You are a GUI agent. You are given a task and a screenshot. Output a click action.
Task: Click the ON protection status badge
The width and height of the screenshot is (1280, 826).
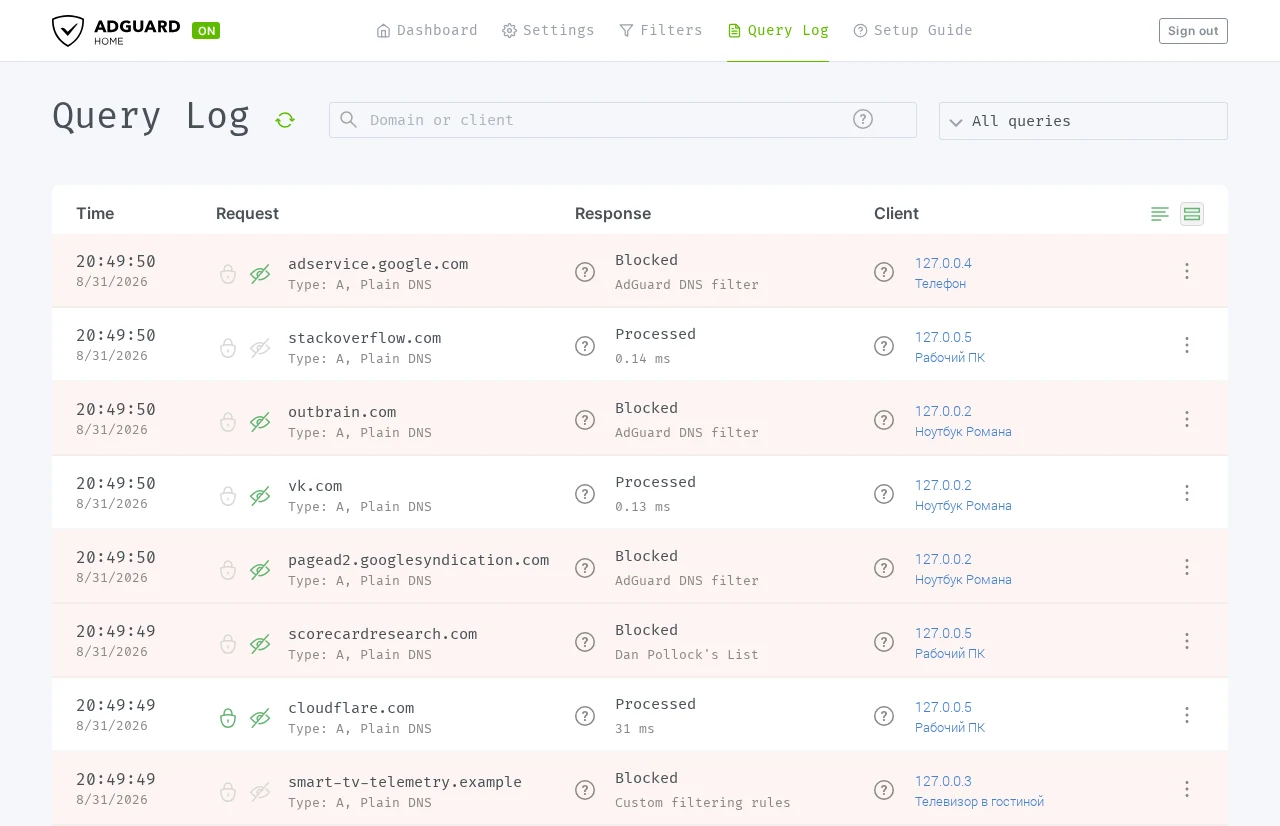[x=206, y=31]
